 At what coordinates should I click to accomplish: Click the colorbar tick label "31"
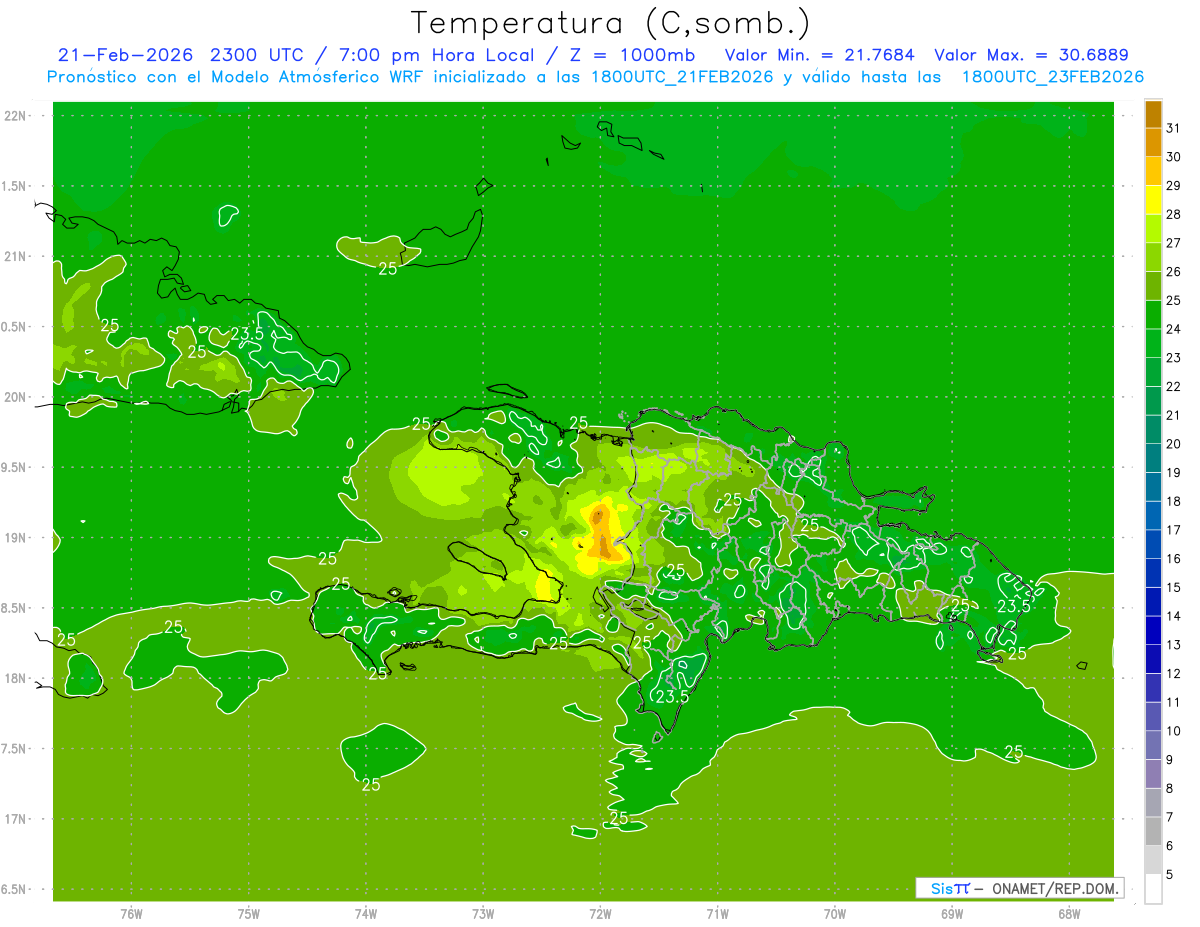(x=1174, y=128)
